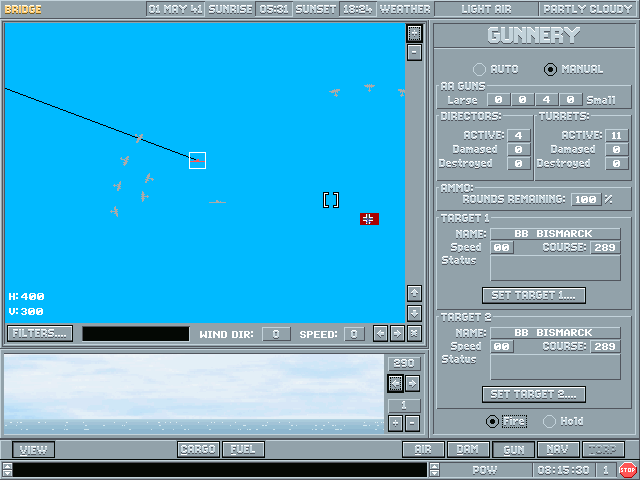This screenshot has width=640, height=480.
Task: Zoom out the tactical map with minus icon
Action: tap(414, 53)
